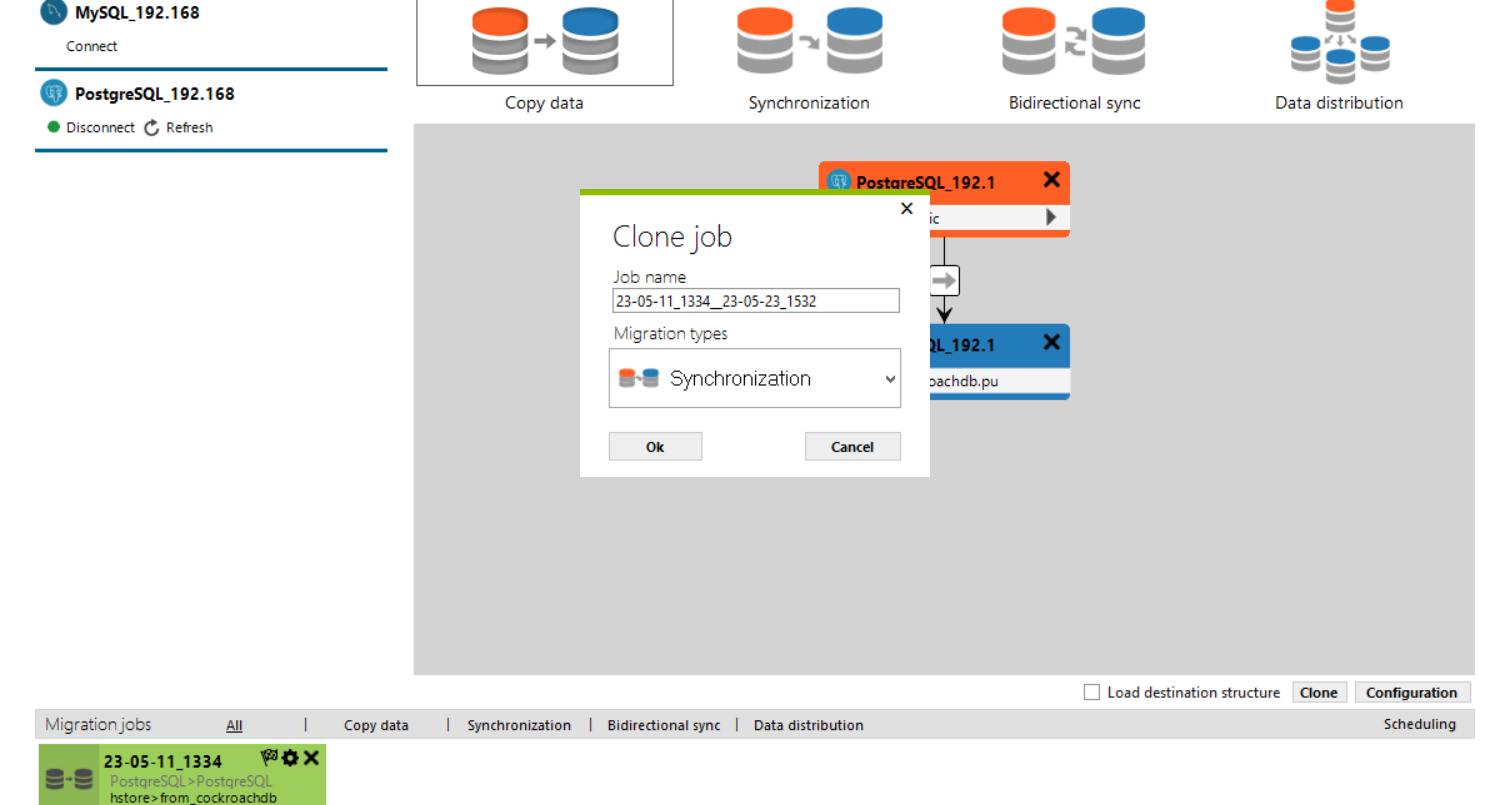Expand the source node schema arrow

(1051, 217)
